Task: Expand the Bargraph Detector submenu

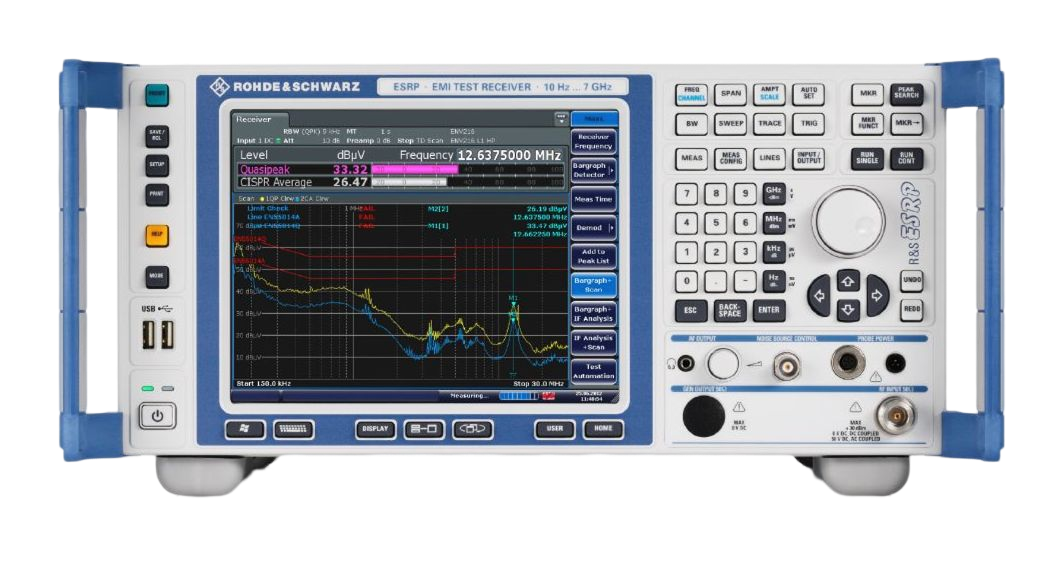Action: tap(593, 170)
